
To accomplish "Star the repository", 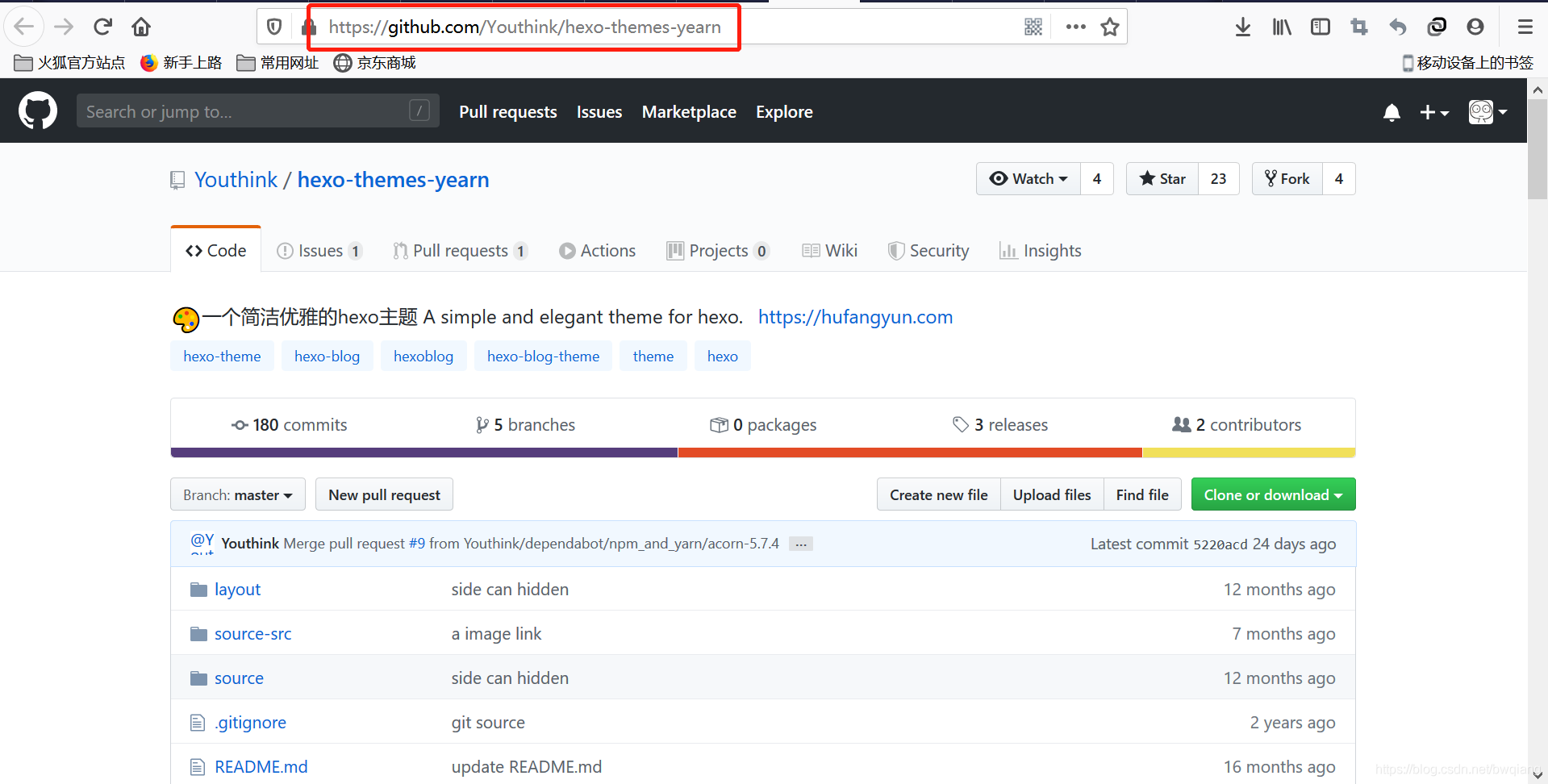I will click(x=1162, y=179).
